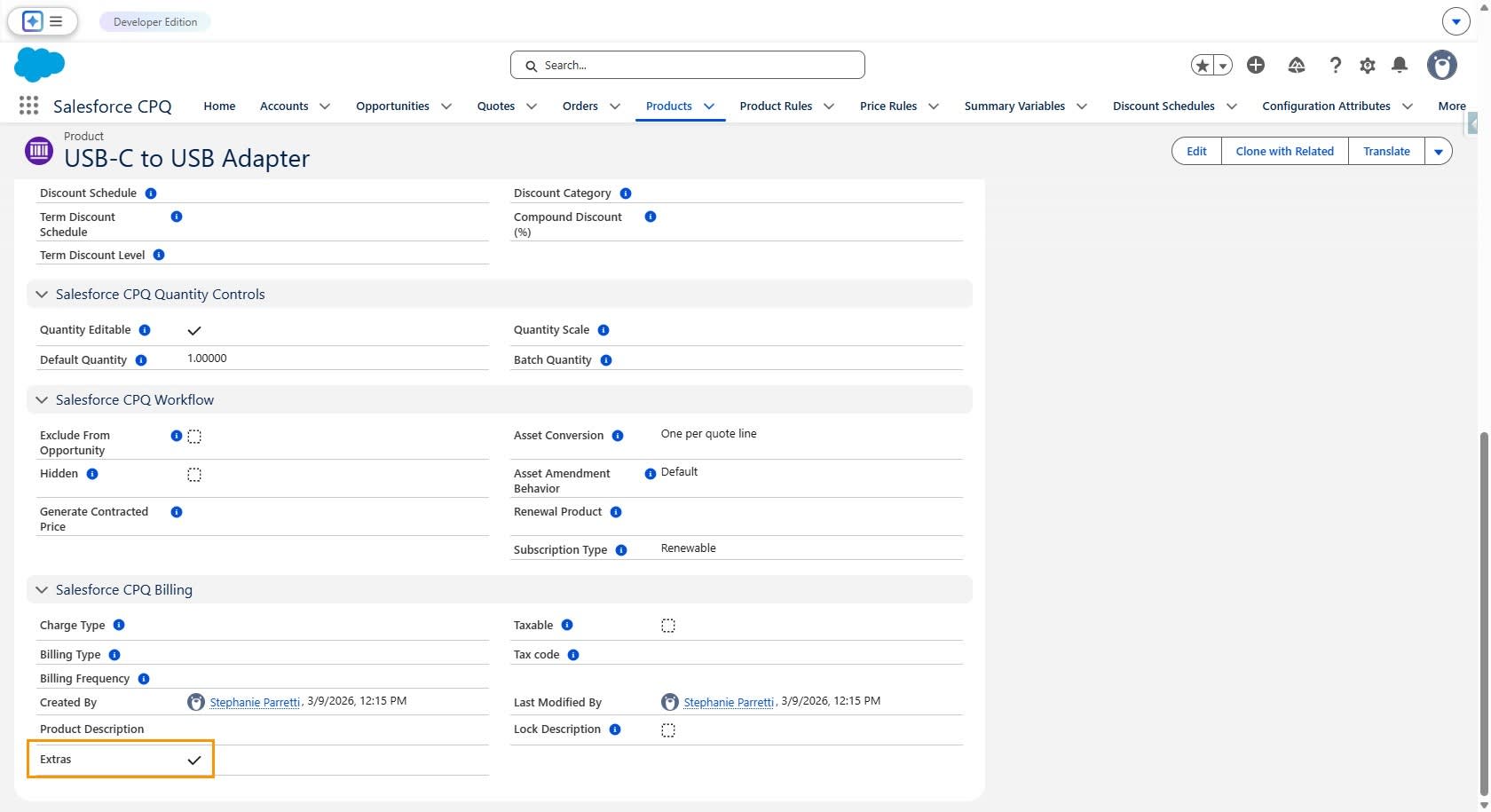Image resolution: width=1491 pixels, height=812 pixels.
Task: Open the Help question mark icon
Action: point(1335,65)
